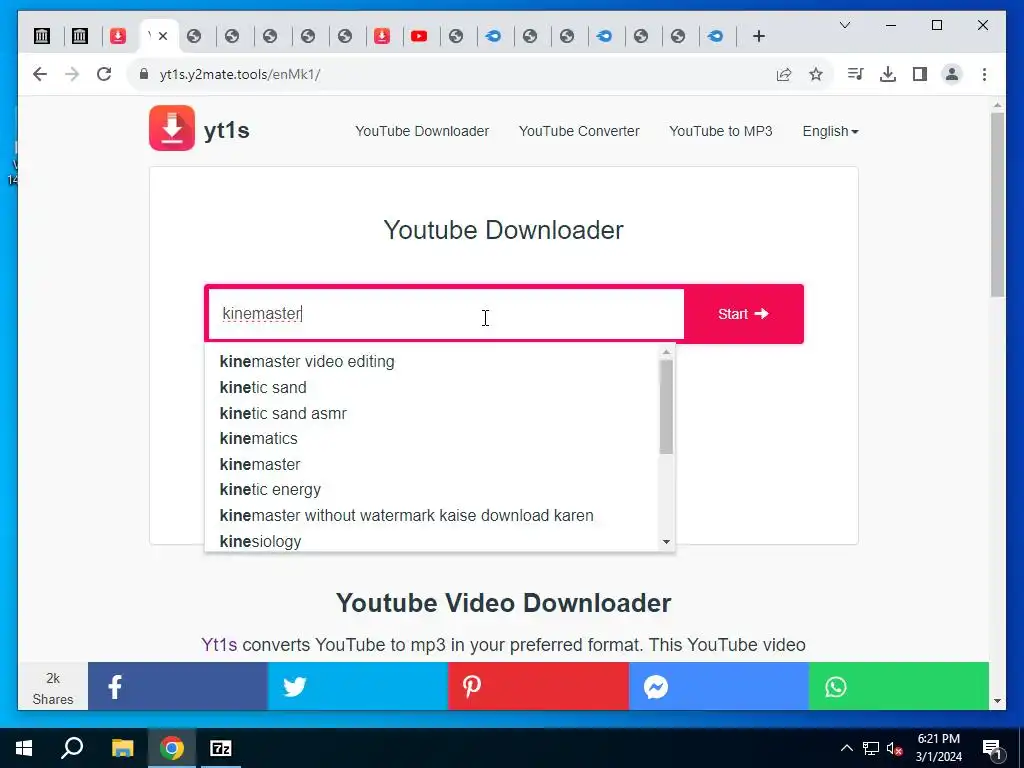Click the network tray icon
Image resolution: width=1024 pixels, height=768 pixels.
(871, 748)
